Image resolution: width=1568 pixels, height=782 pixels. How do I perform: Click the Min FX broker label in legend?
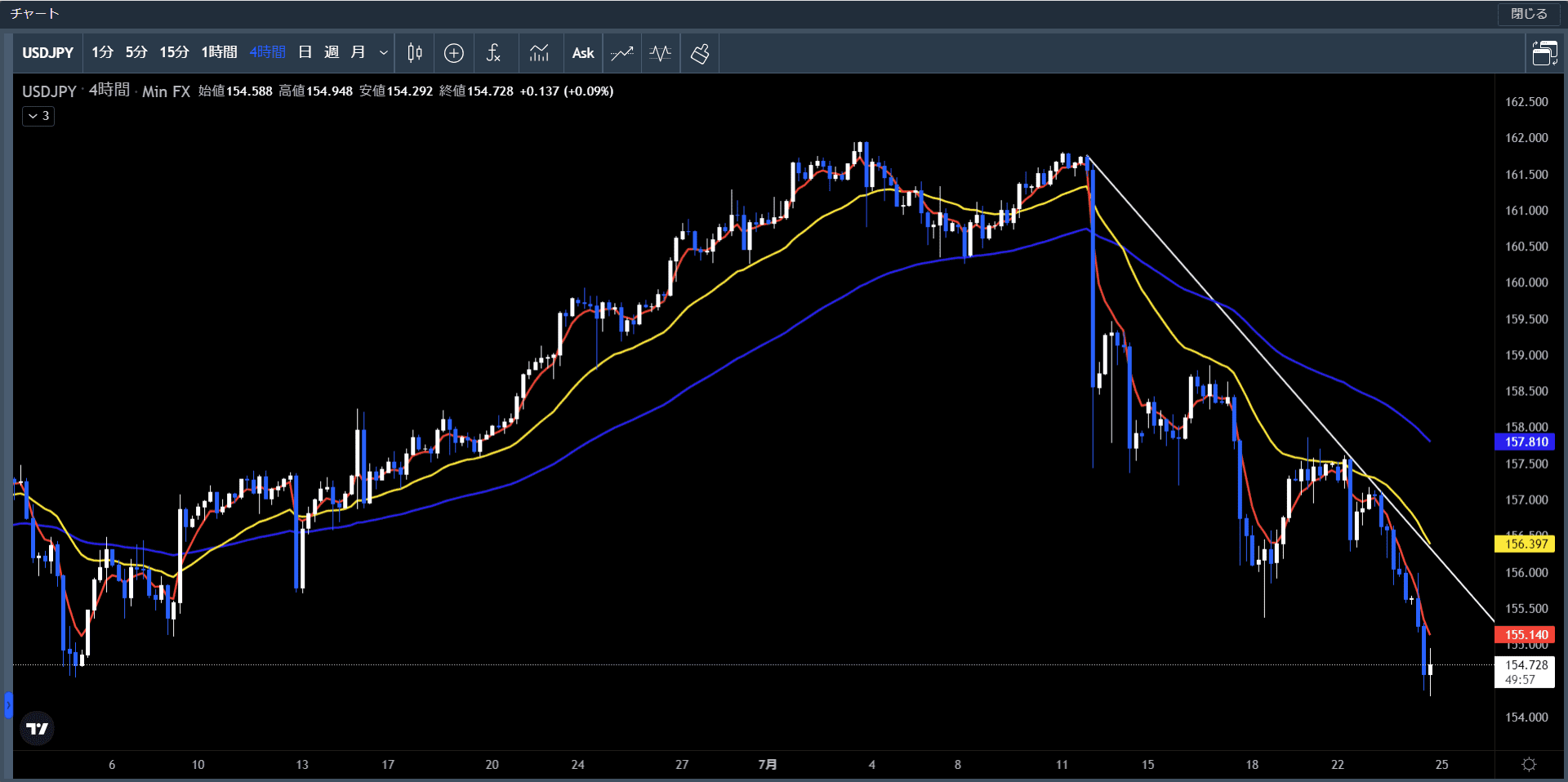167,91
